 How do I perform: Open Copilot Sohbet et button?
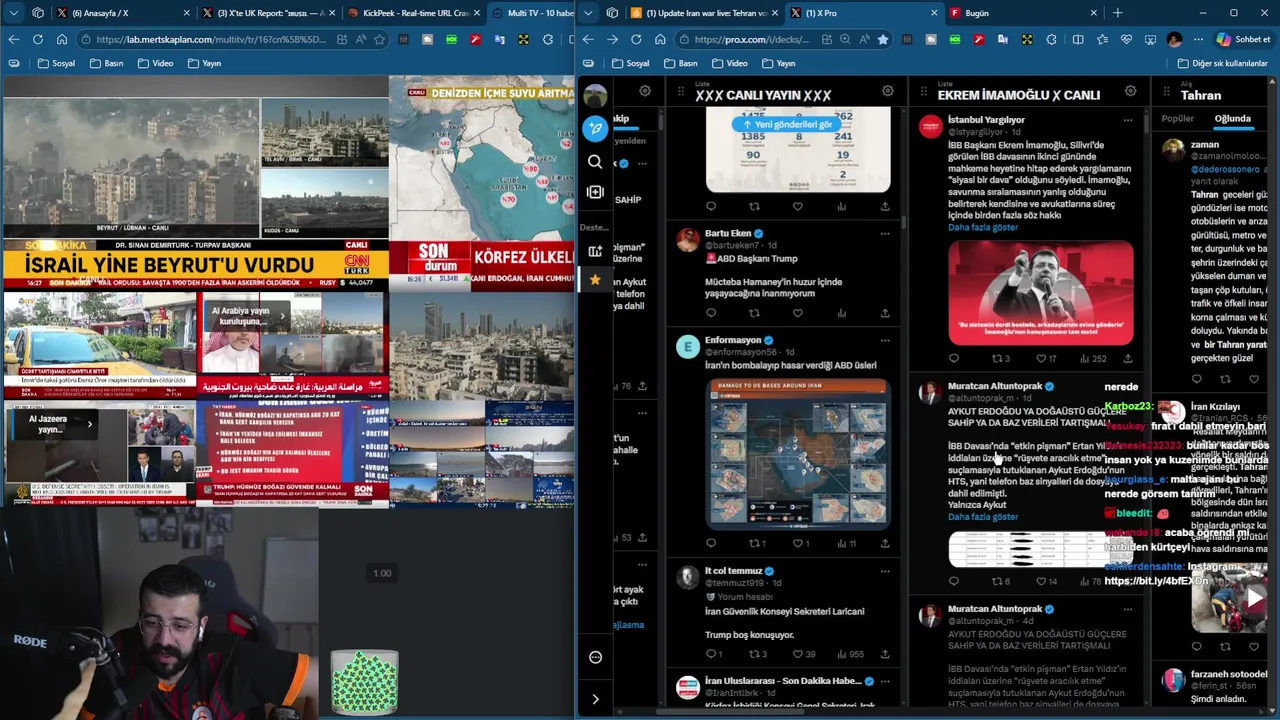click(1243, 39)
